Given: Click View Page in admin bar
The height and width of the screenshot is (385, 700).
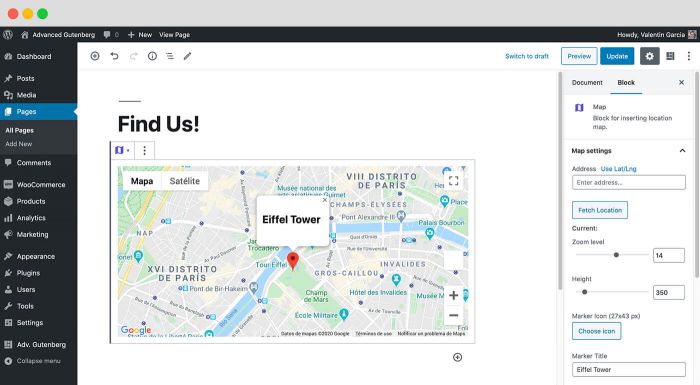Looking at the screenshot, I should coord(174,34).
